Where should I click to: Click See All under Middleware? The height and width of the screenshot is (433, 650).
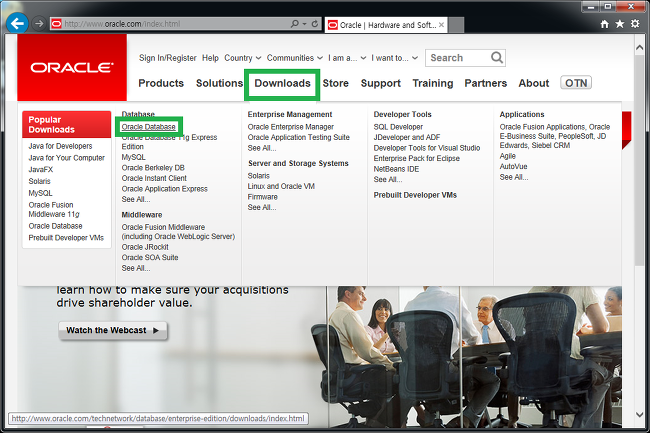coord(136,268)
